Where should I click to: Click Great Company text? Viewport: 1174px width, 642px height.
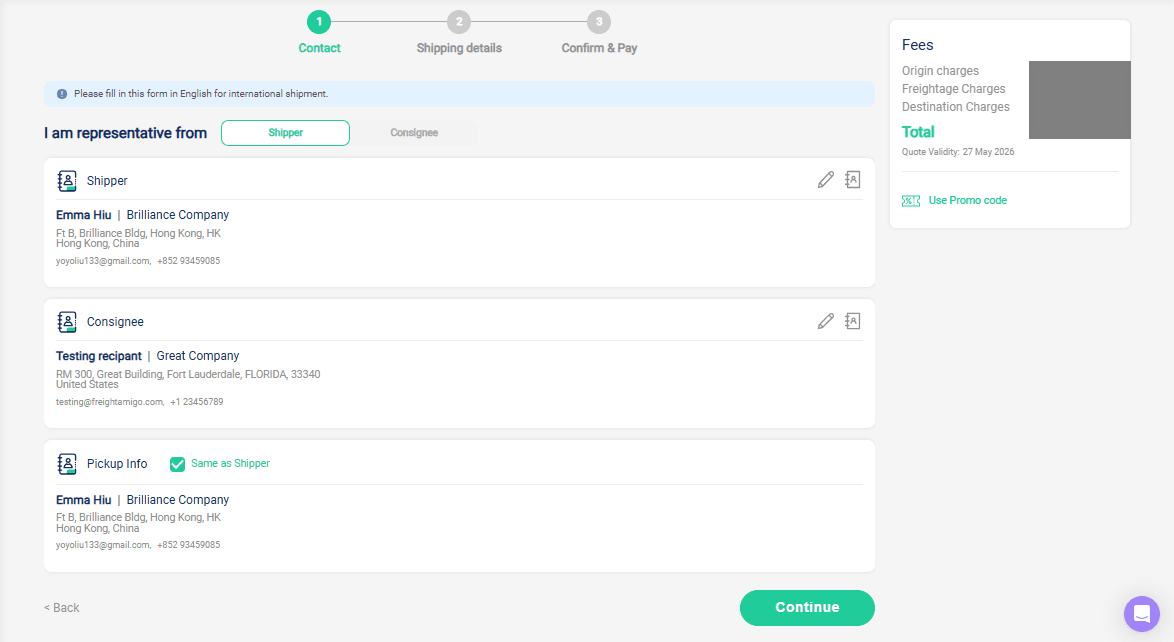click(x=198, y=356)
